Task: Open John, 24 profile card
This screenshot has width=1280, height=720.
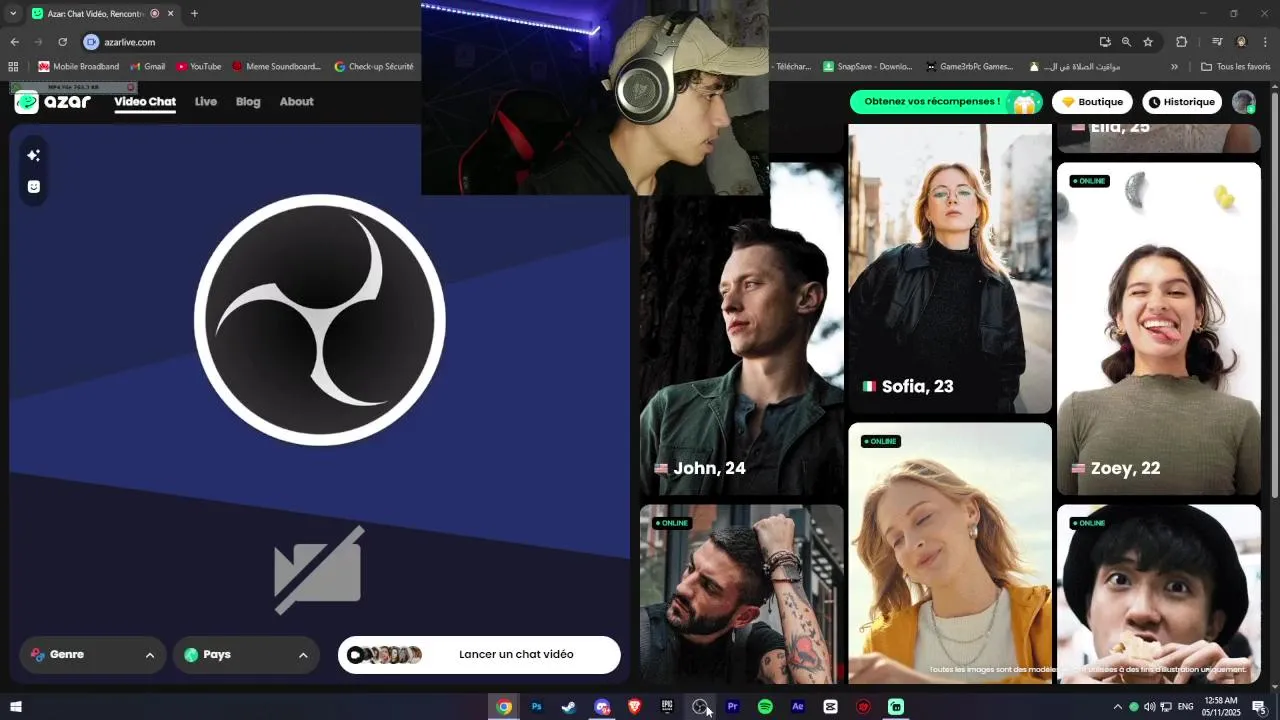Action: pos(742,329)
